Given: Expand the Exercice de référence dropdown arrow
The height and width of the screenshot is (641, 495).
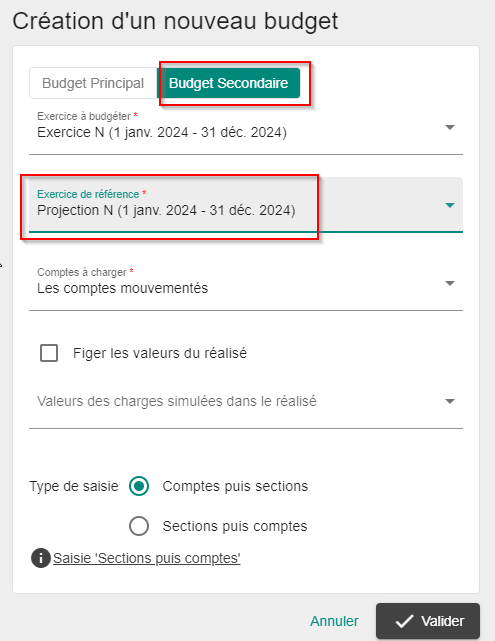Looking at the screenshot, I should 450,205.
